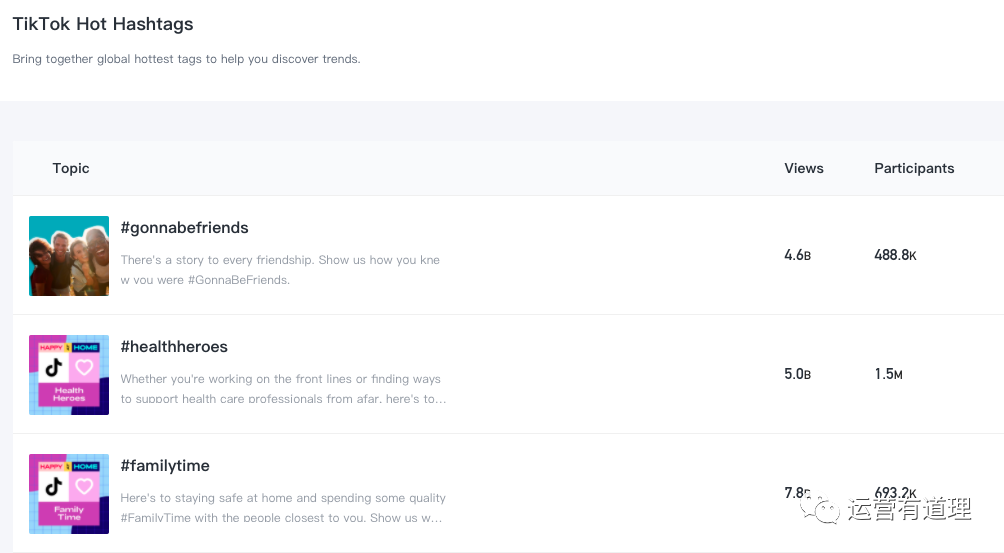Click the WeChat logo icon in the watermark
This screenshot has width=1004, height=553.
pos(820,508)
